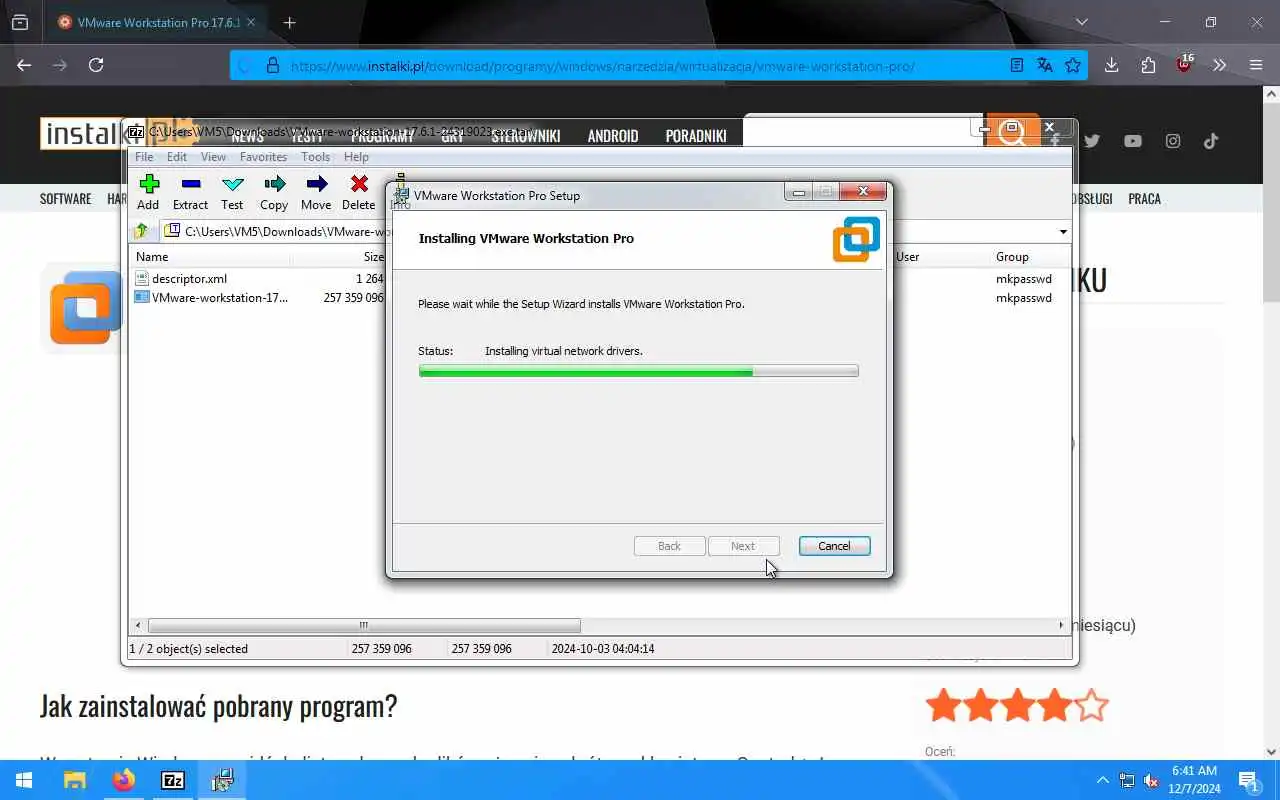Viewport: 1280px width, 800px height.
Task: Click uBlock extension icon with badge
Action: click(x=1185, y=64)
